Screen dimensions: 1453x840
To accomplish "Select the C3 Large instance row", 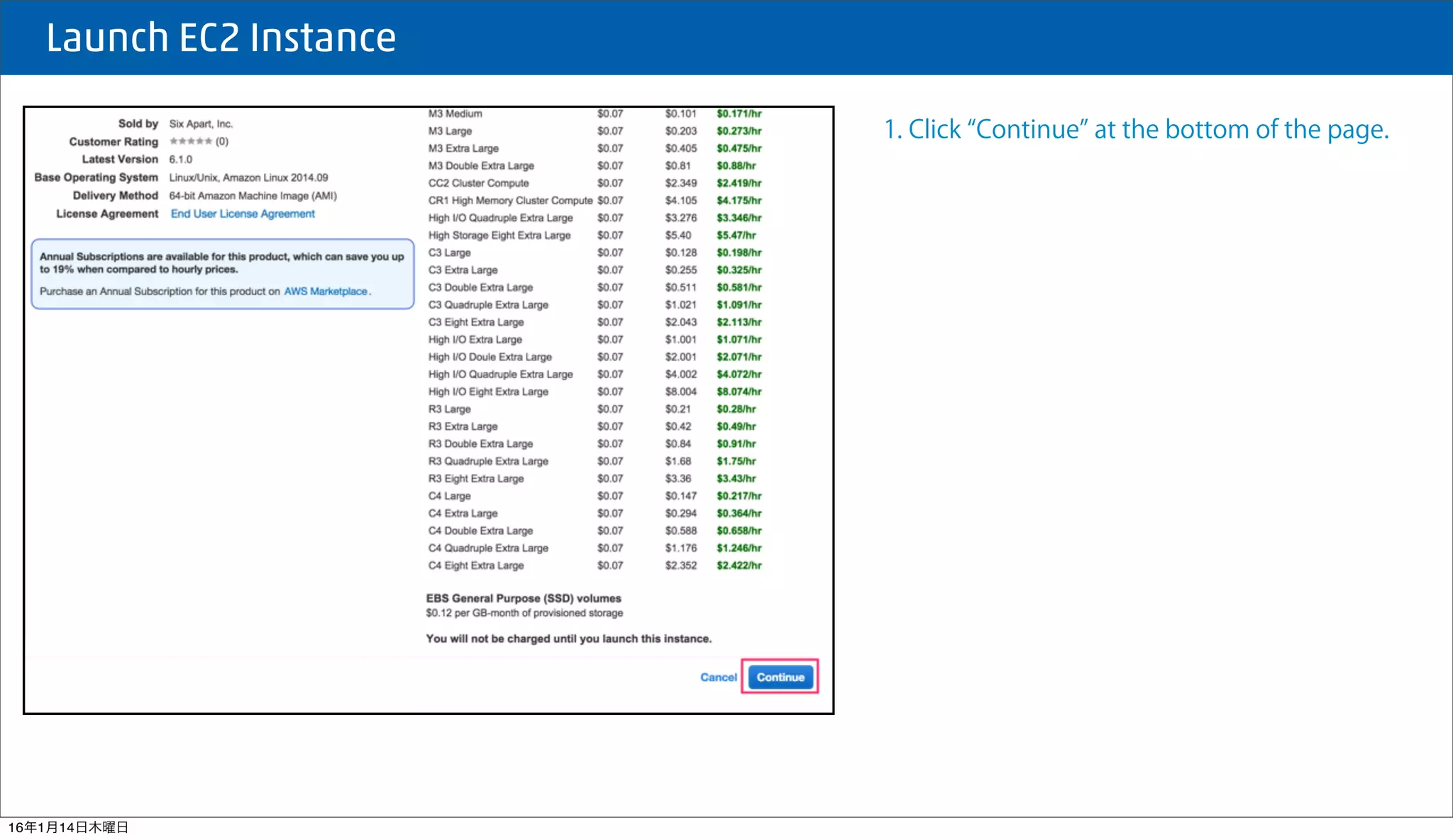I will pos(595,253).
